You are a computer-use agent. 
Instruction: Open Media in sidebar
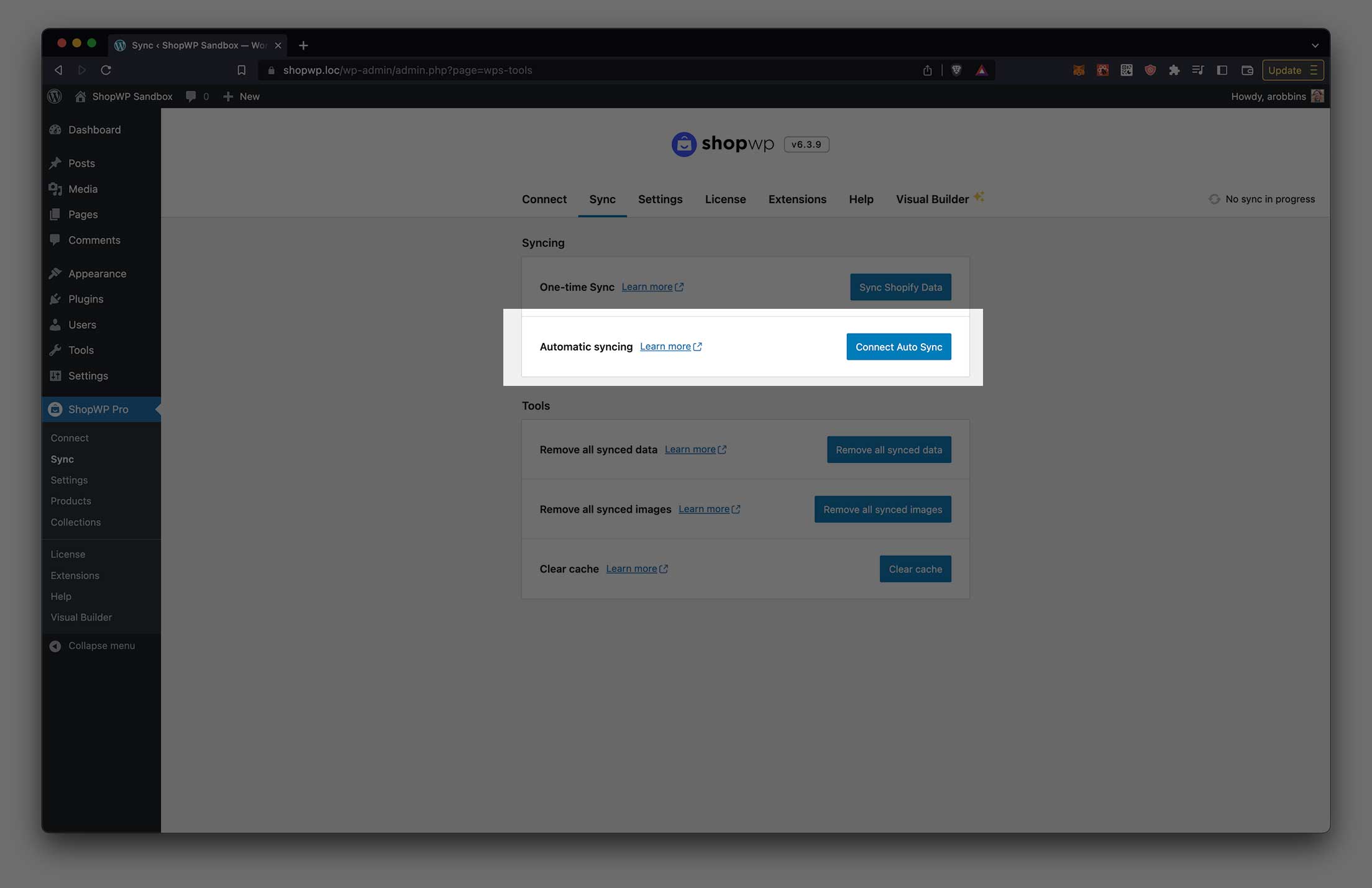coord(101,189)
